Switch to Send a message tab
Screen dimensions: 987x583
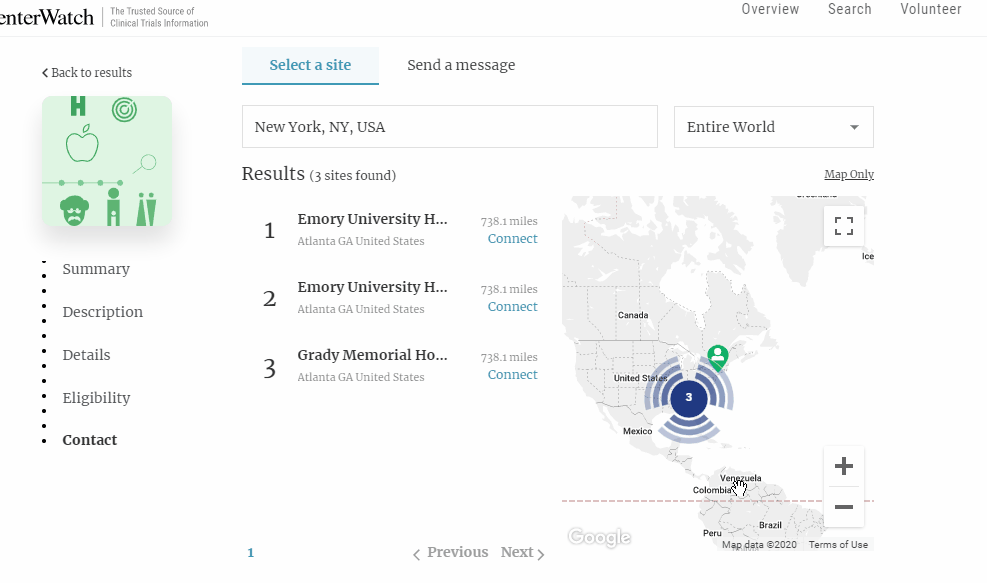[x=461, y=65]
